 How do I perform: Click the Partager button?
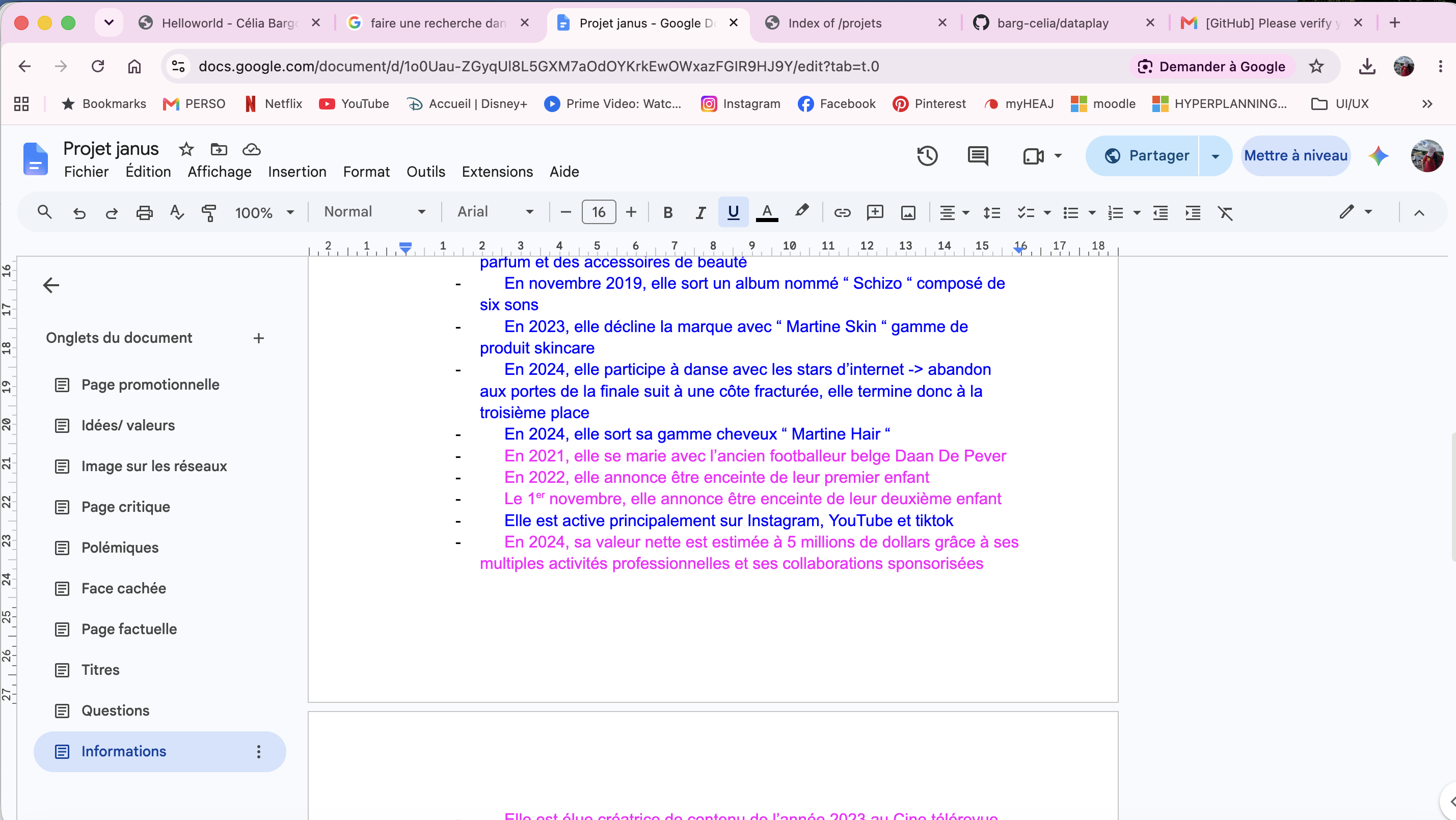(1143, 155)
